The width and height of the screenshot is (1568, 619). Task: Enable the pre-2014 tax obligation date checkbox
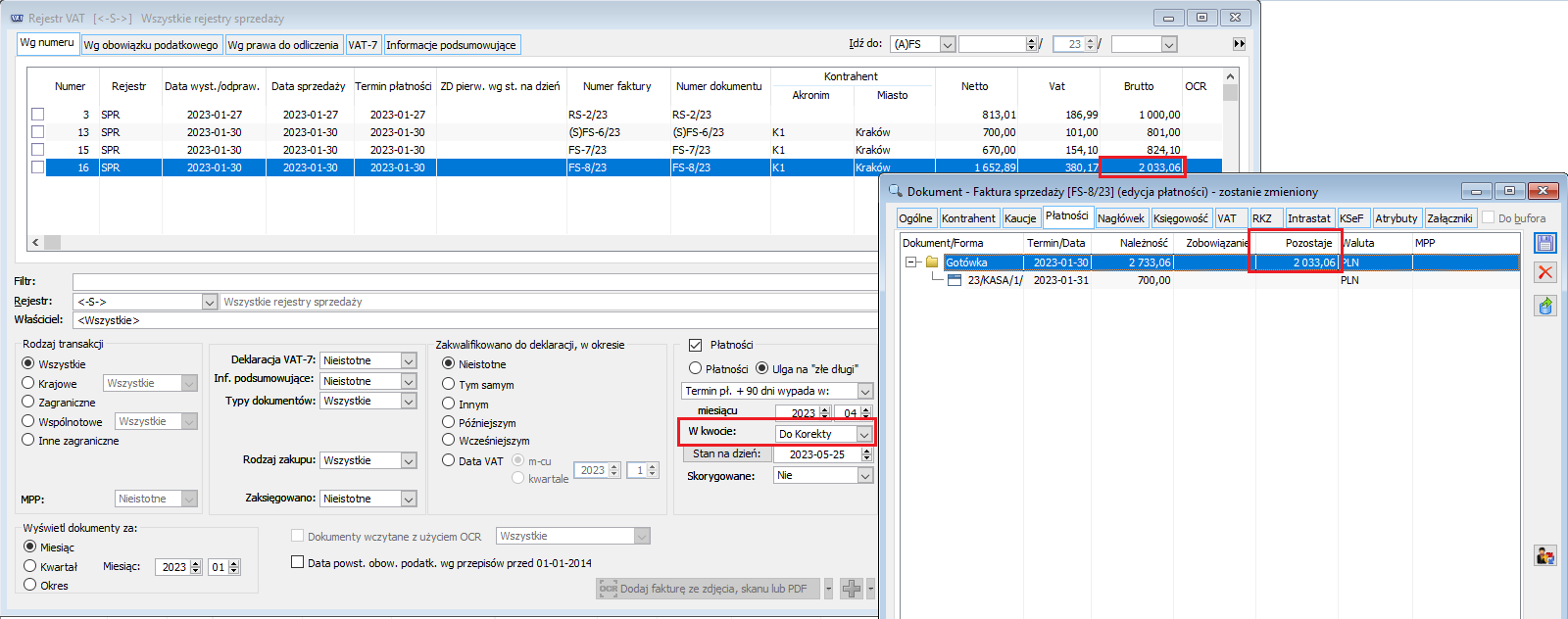(297, 562)
